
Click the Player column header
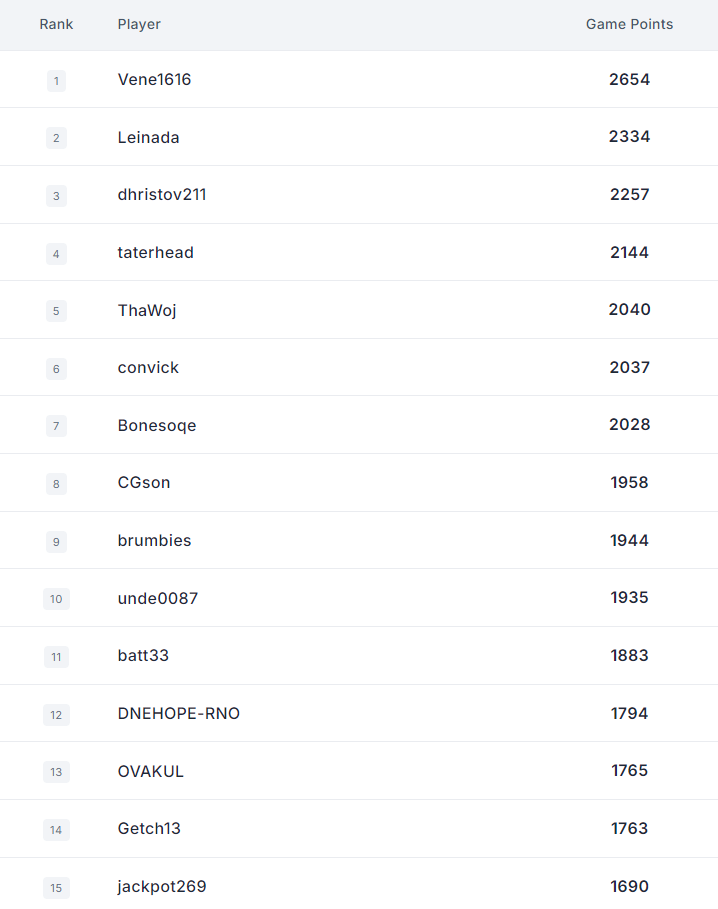139,24
